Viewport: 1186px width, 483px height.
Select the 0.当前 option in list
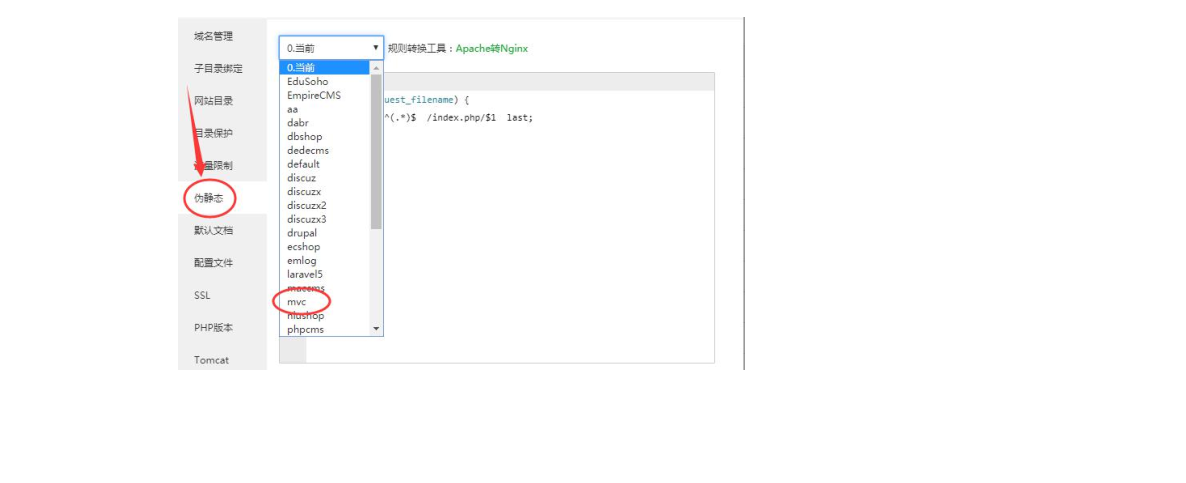point(325,67)
